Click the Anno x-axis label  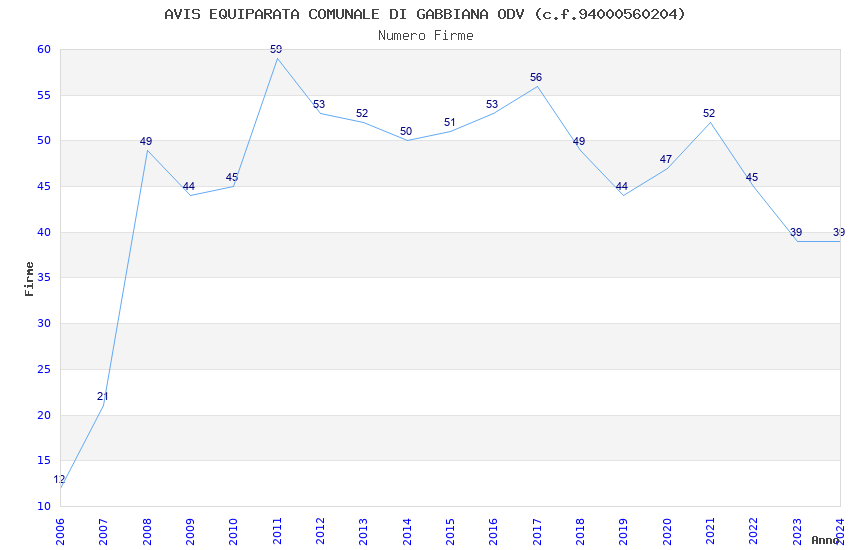825,540
